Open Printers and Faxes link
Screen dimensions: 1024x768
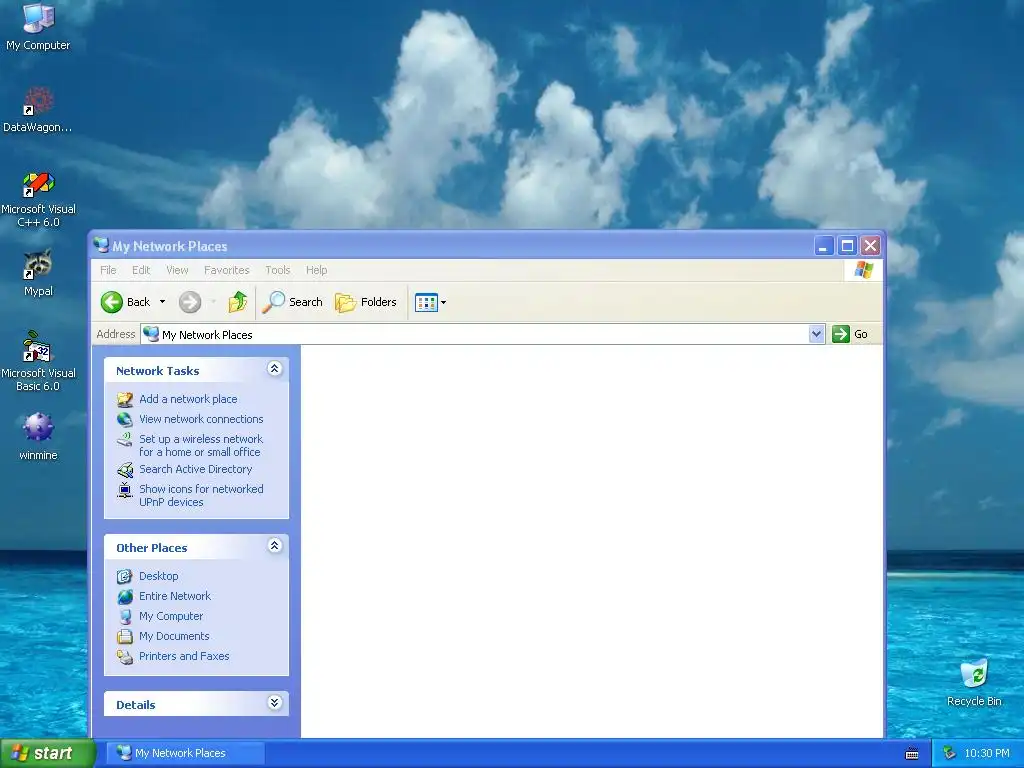pyautogui.click(x=184, y=656)
